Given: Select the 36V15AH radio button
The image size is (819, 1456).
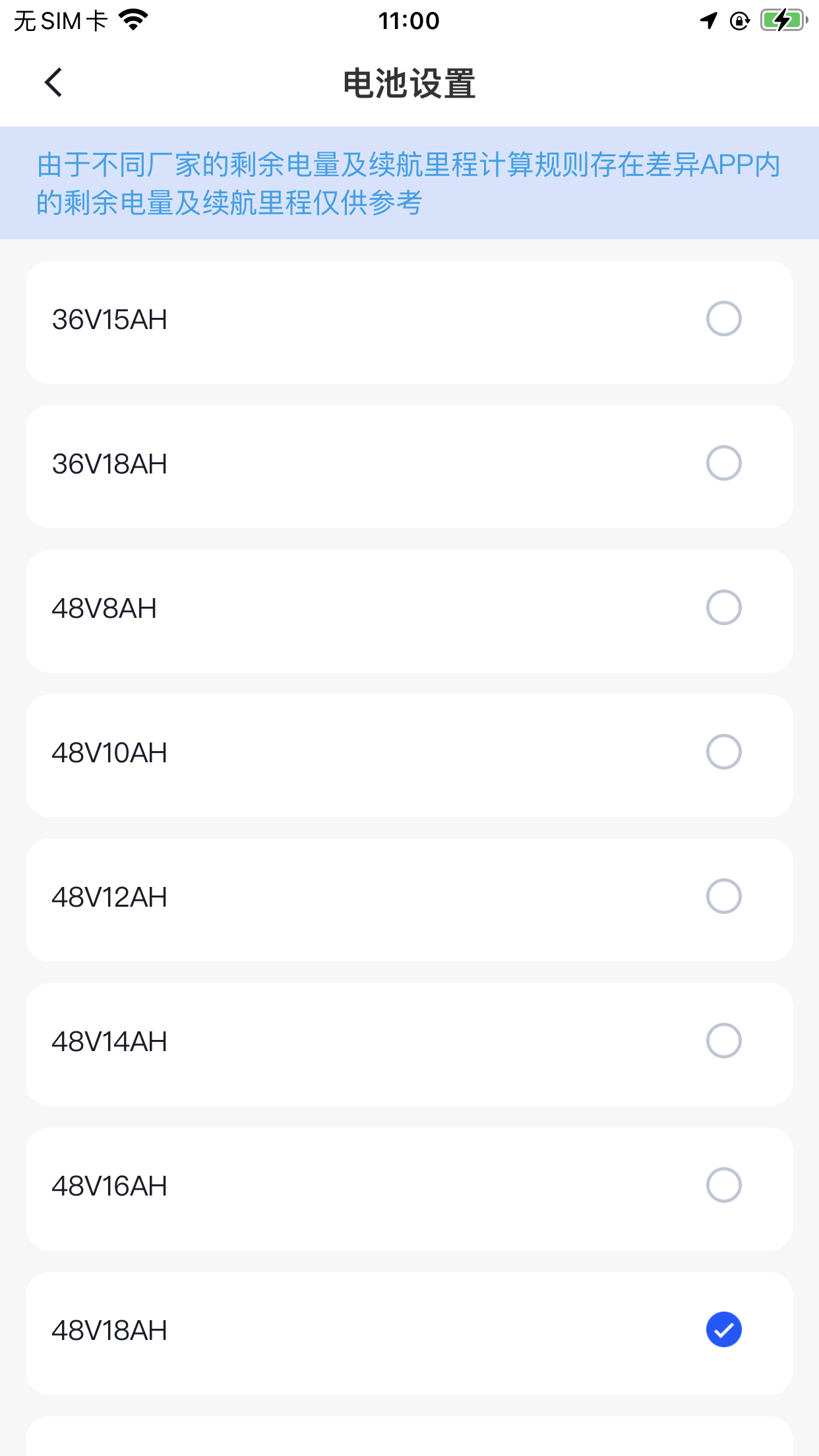Looking at the screenshot, I should pos(723,318).
